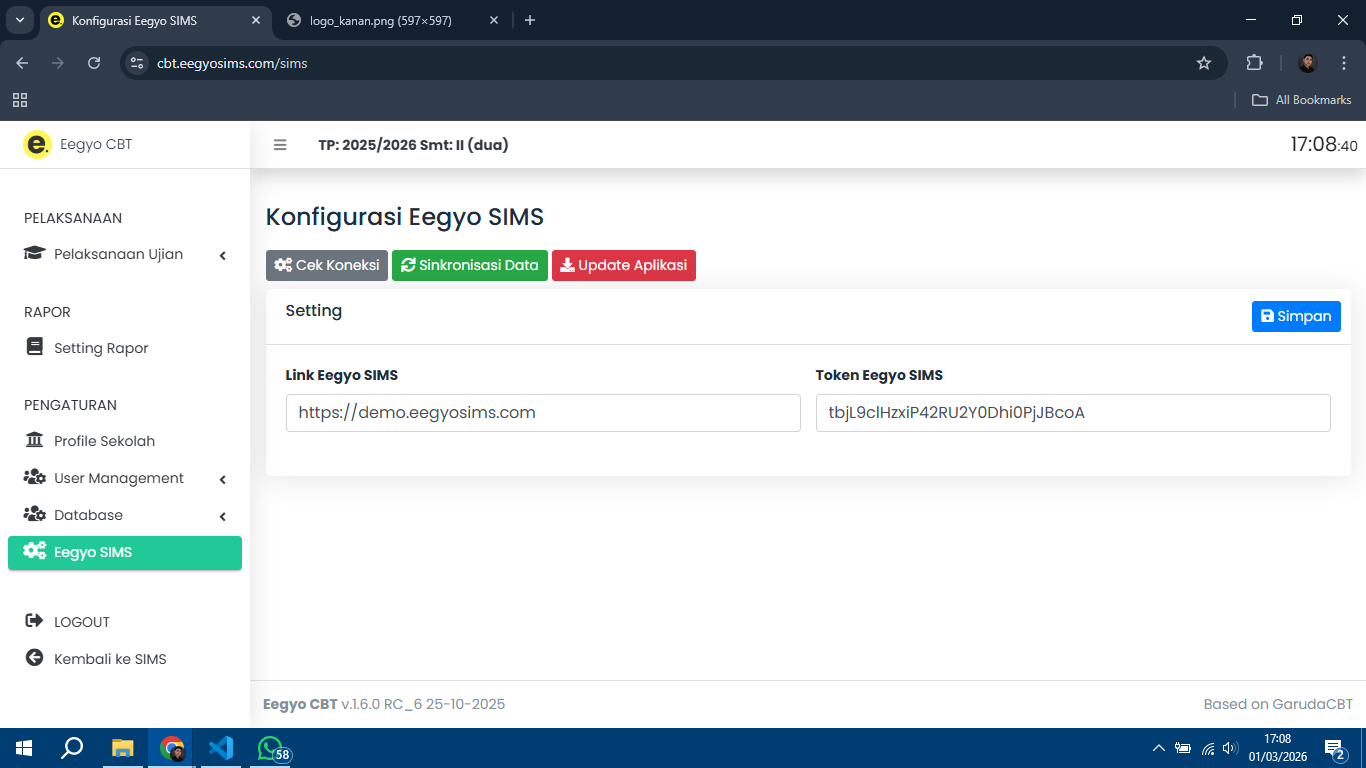Viewport: 1366px width, 768px height.
Task: Go back via Kembali ke SIMS
Action: click(x=110, y=659)
